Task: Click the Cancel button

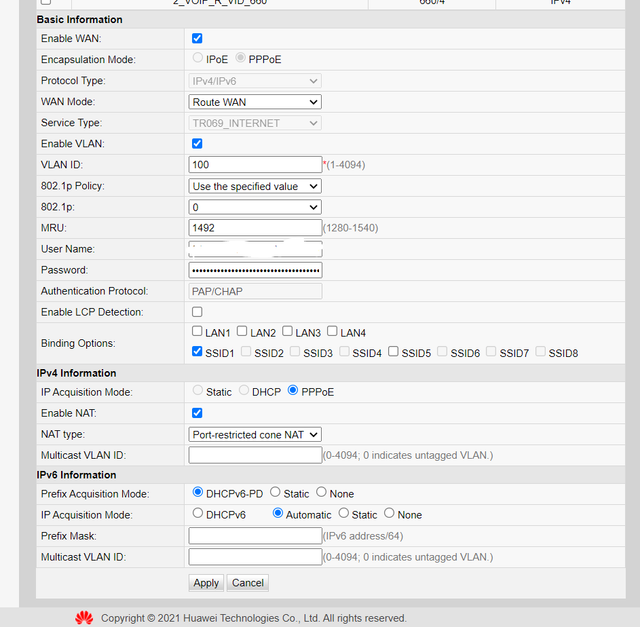Action: click(248, 583)
